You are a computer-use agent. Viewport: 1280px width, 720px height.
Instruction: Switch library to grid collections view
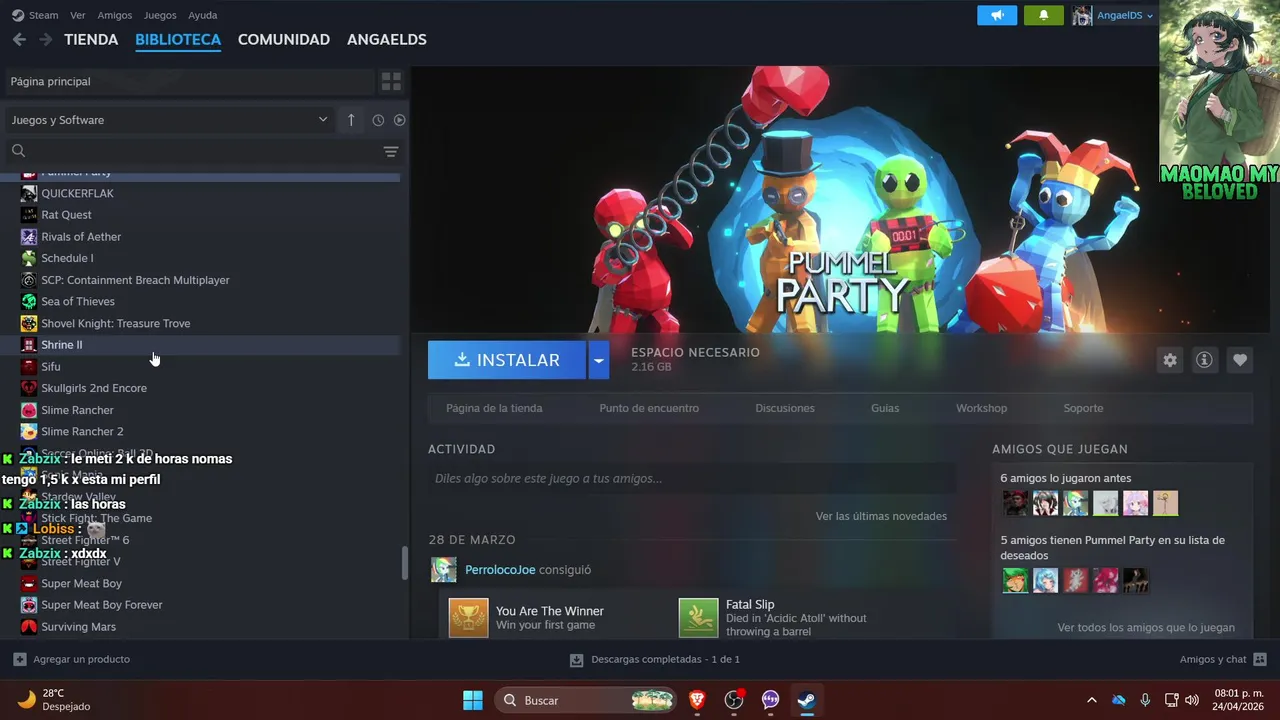pyautogui.click(x=391, y=81)
